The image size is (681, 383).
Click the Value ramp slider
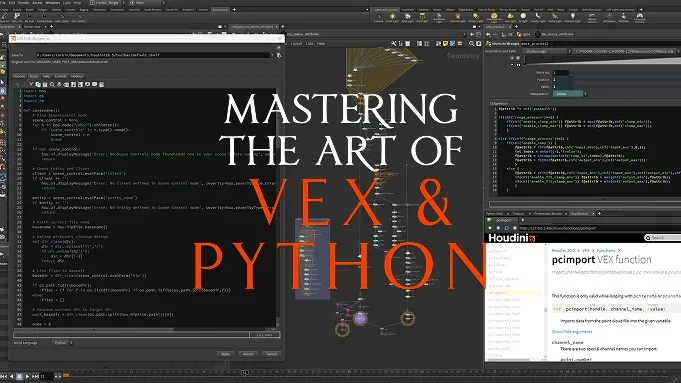click(x=628, y=87)
